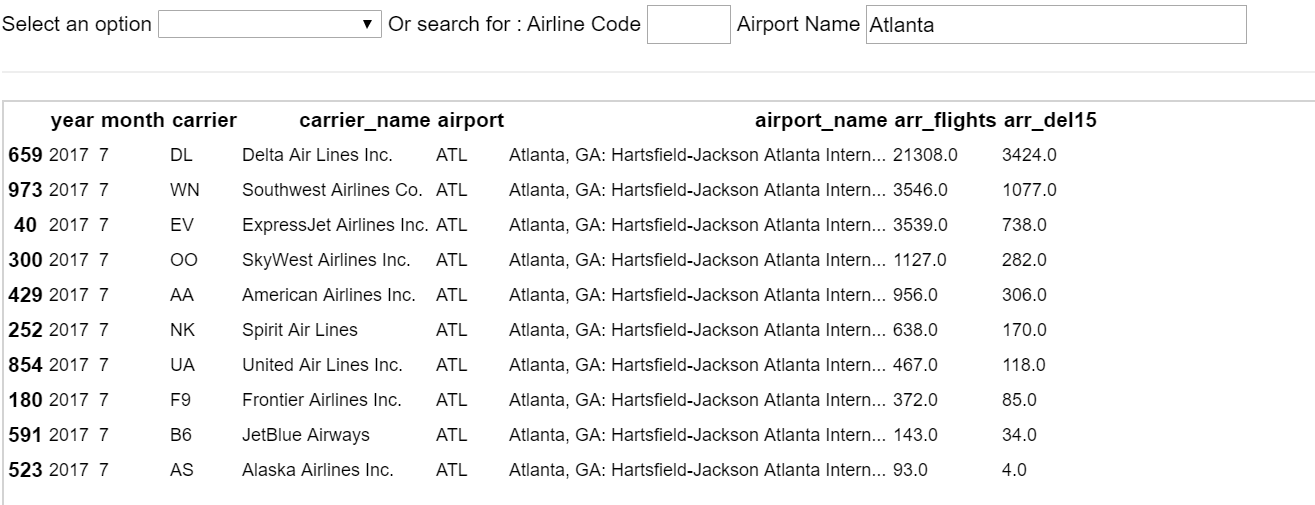Open the Select an option dropdown
1315x505 pixels.
[269, 24]
